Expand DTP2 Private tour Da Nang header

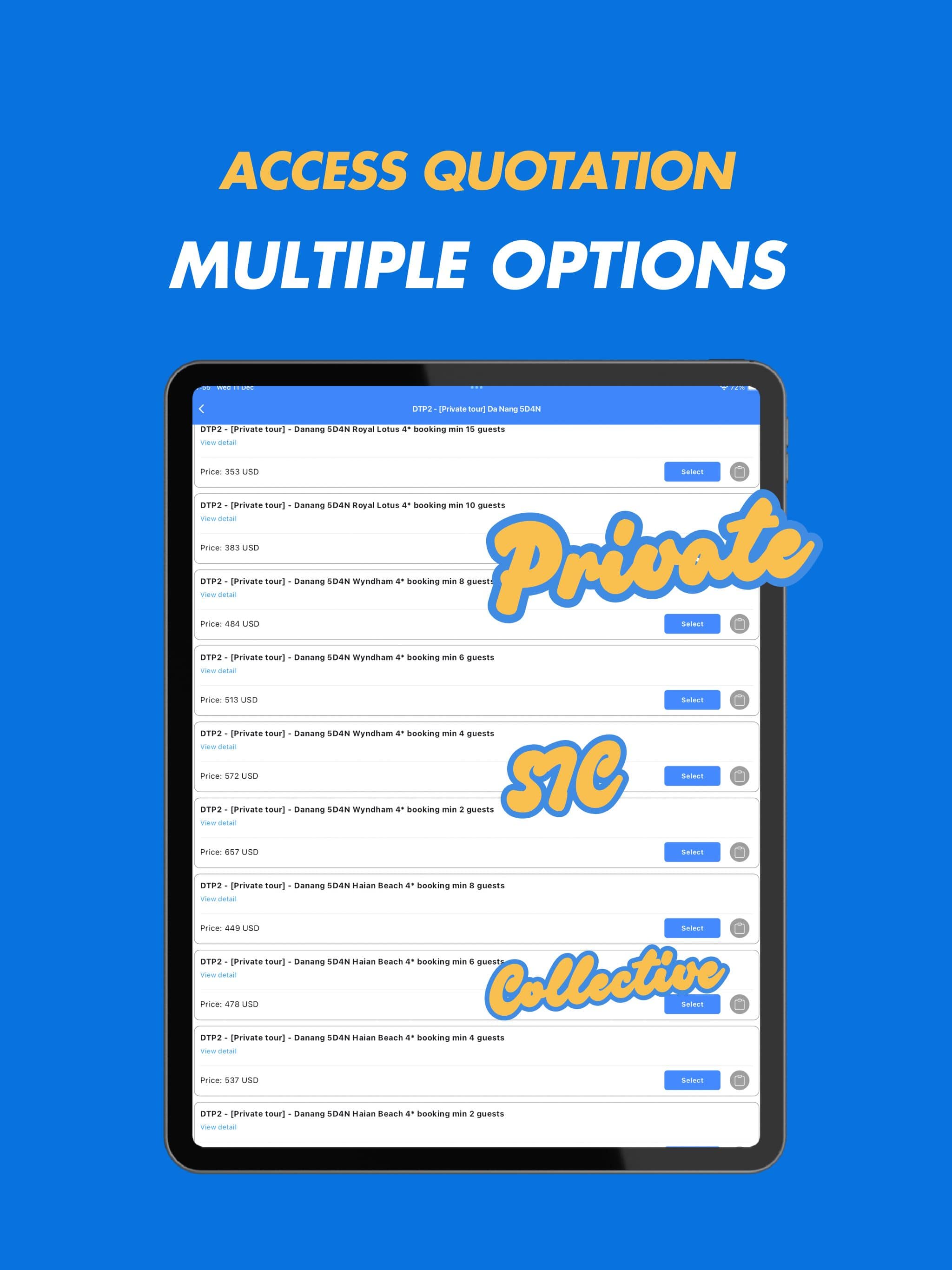[x=477, y=408]
